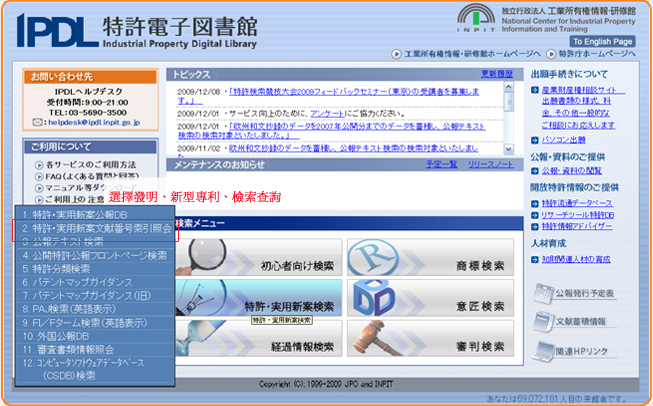Open the リサーチツール特許DB link

point(577,215)
